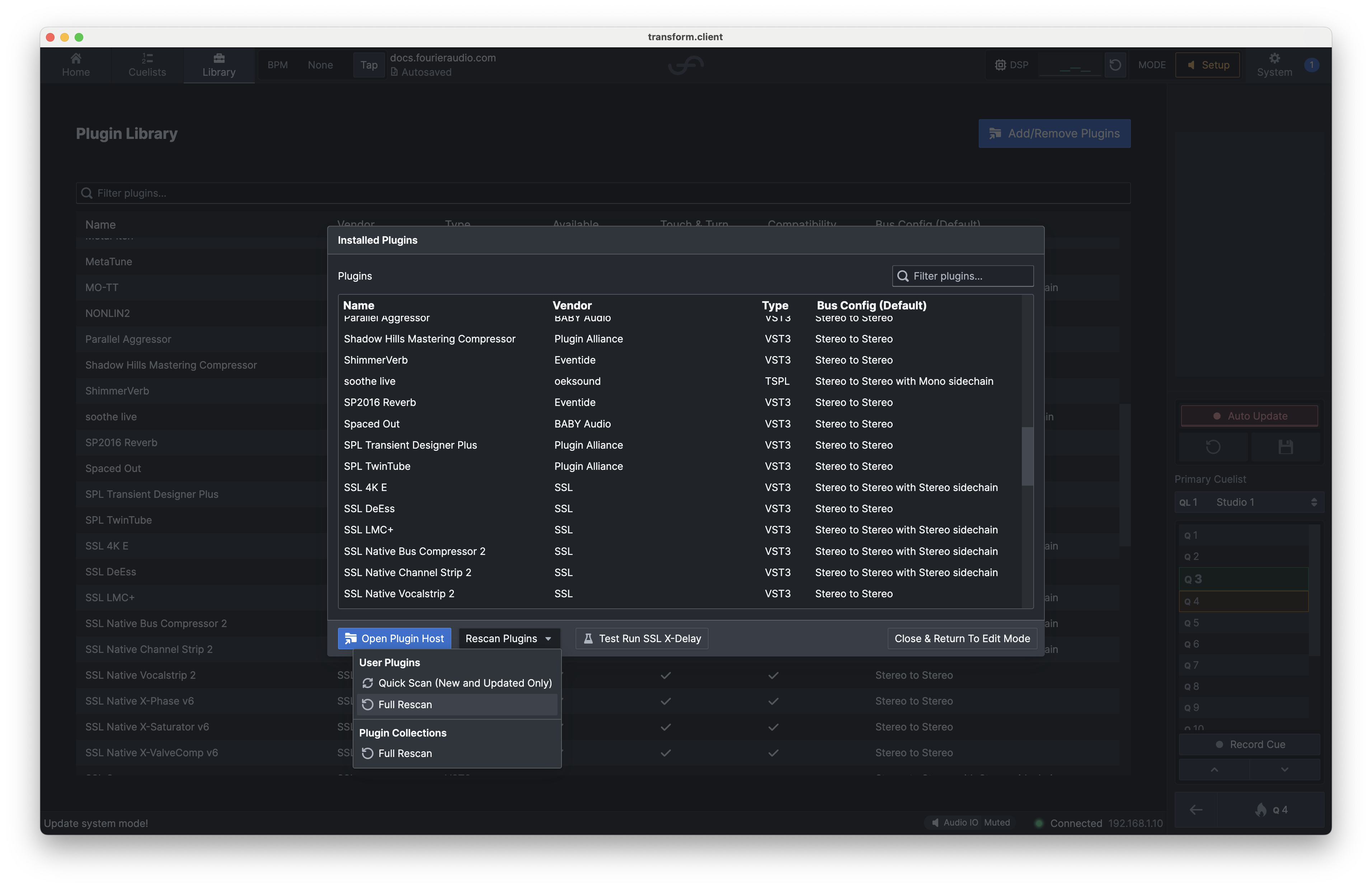The width and height of the screenshot is (1372, 888).
Task: Close & Return To Edit Mode
Action: 962,638
